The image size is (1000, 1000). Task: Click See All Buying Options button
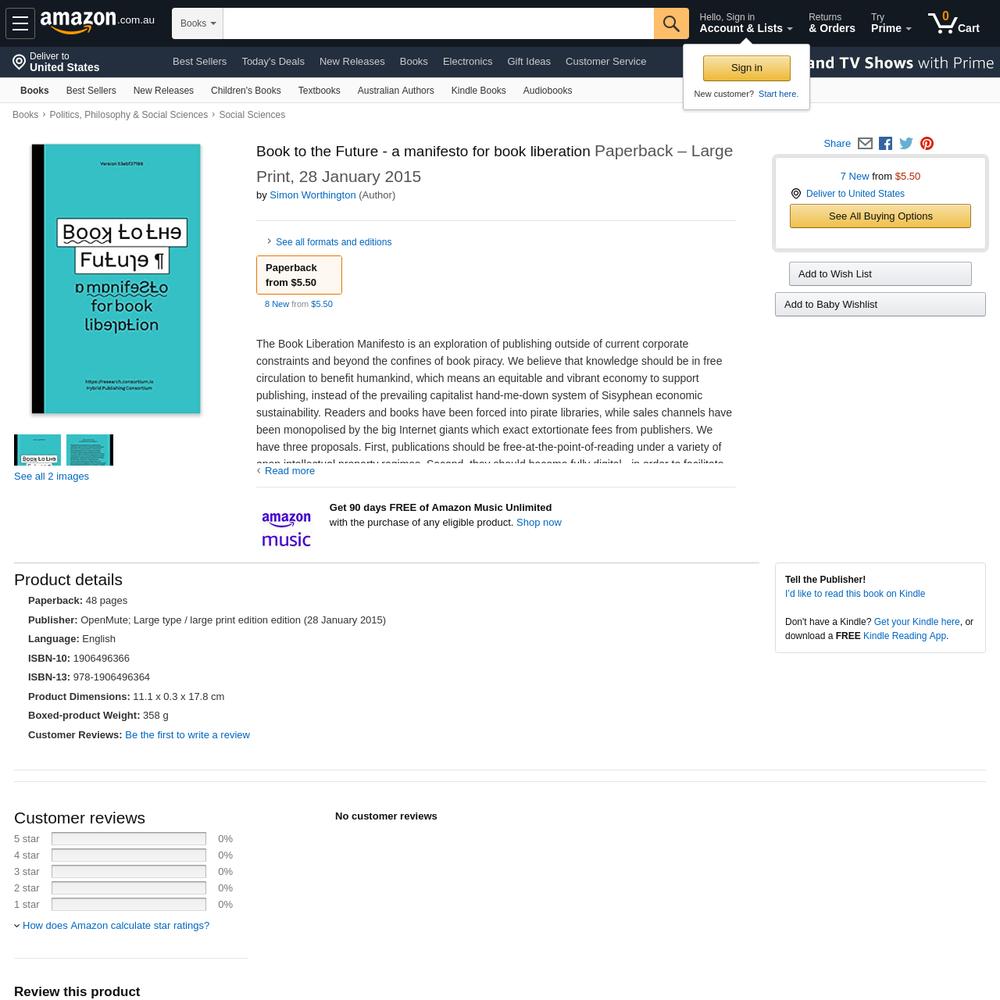pos(880,216)
